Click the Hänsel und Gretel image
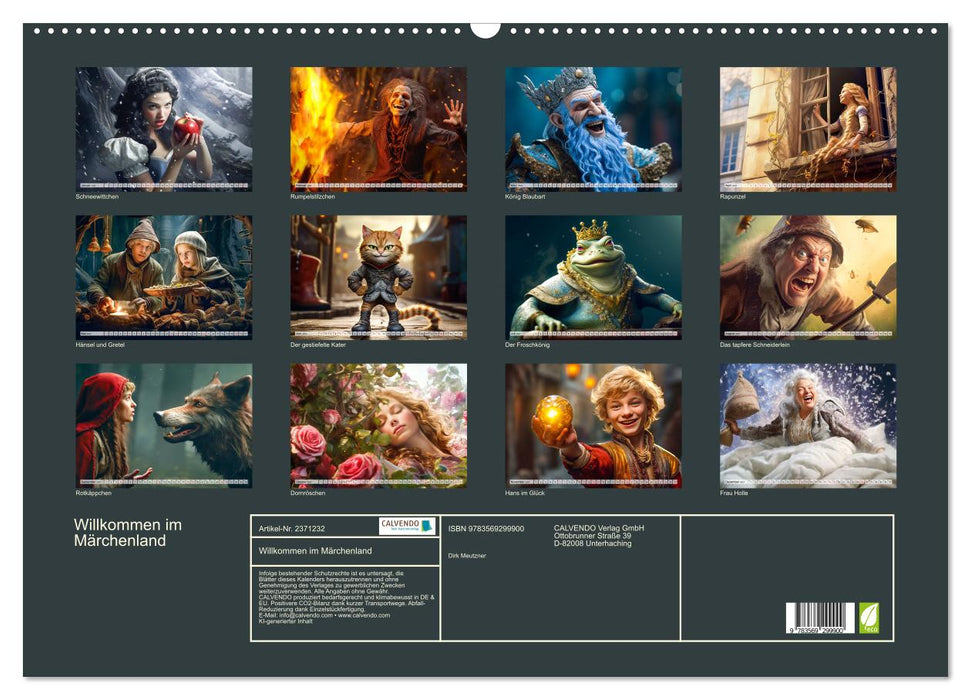The width and height of the screenshot is (971, 700). click(x=164, y=277)
